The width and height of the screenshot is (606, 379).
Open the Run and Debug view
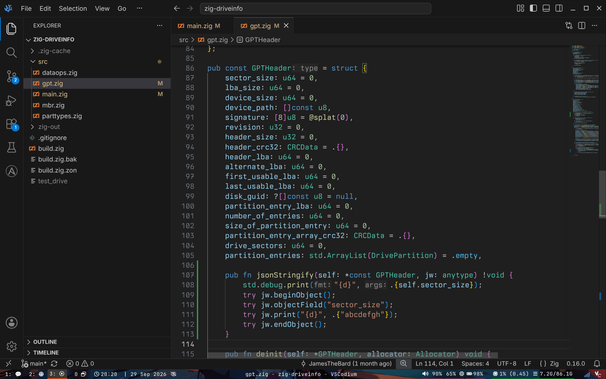coord(11,100)
